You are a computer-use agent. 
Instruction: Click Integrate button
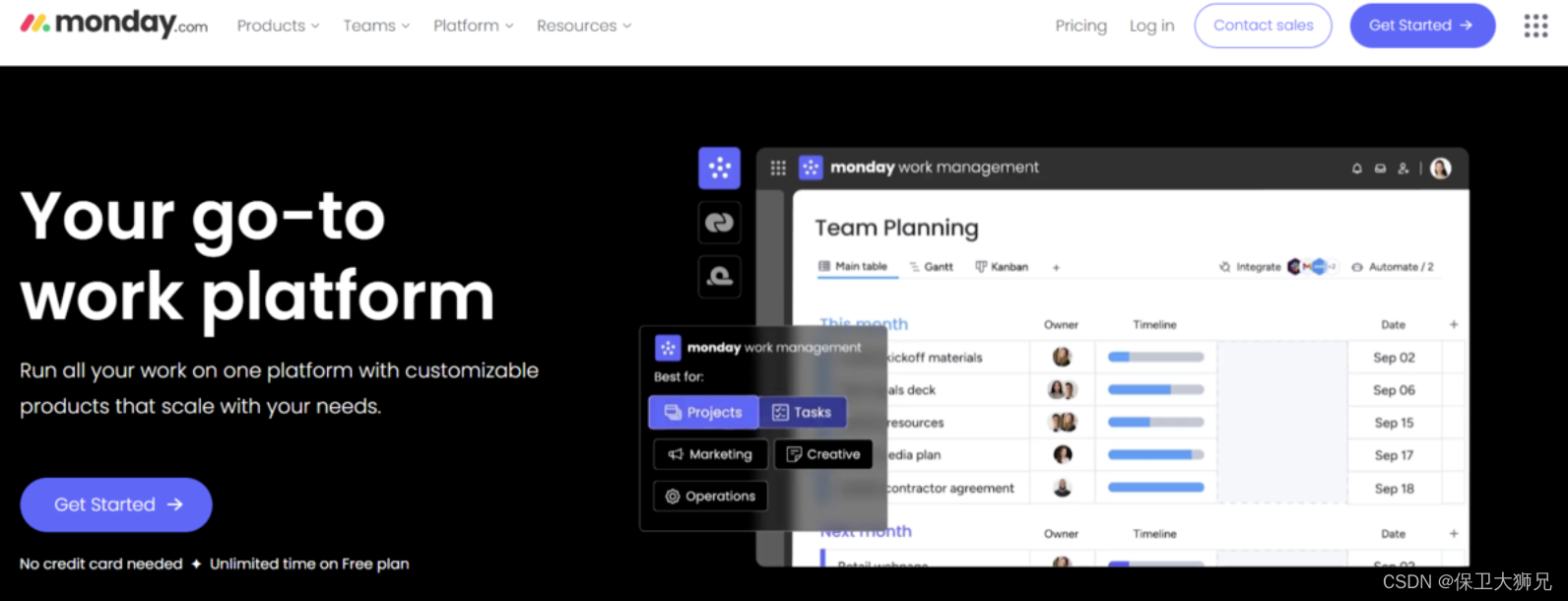1250,267
